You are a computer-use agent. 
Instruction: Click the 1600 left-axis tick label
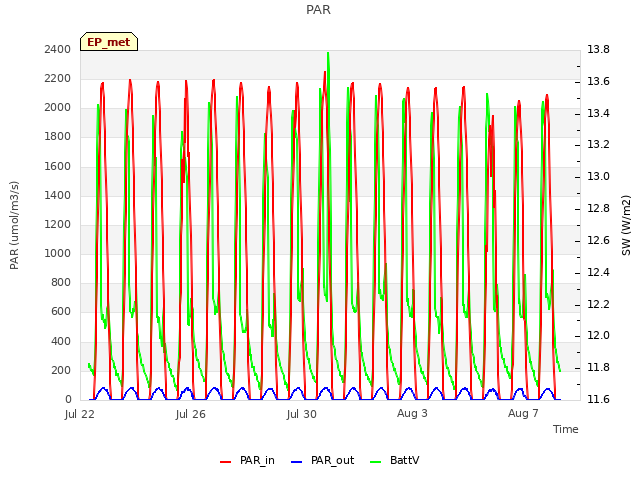pyautogui.click(x=58, y=166)
